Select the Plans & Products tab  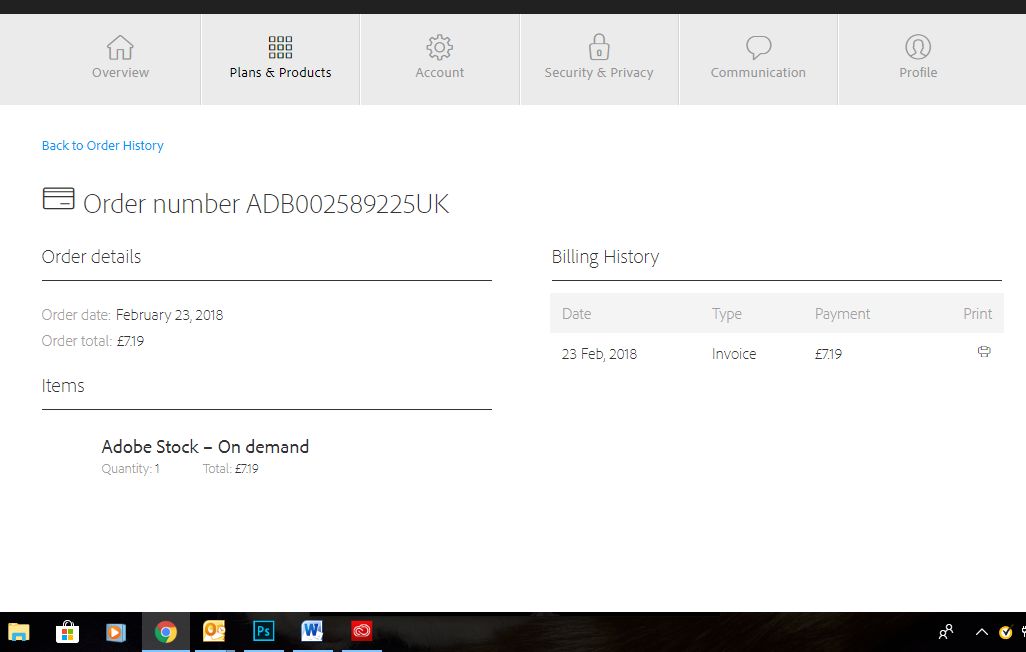click(x=280, y=58)
